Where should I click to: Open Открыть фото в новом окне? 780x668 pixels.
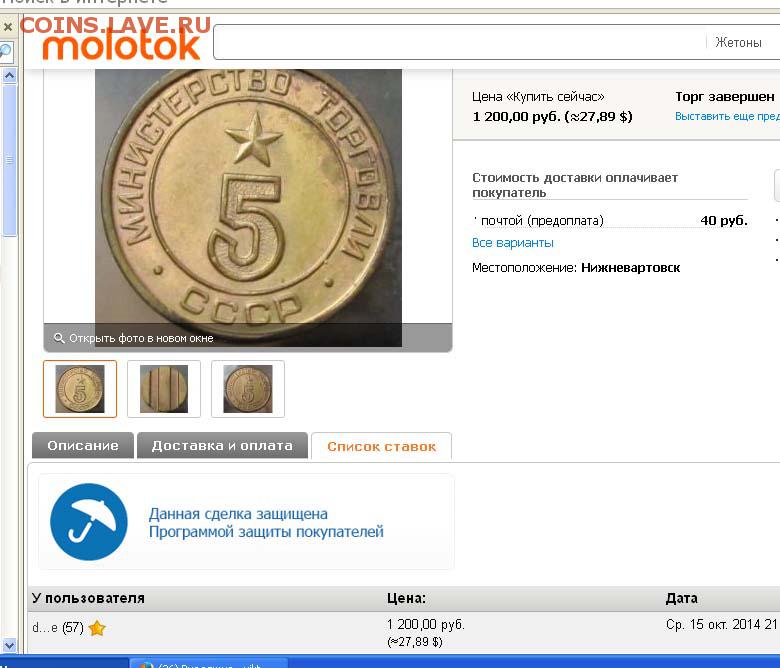pyautogui.click(x=141, y=338)
